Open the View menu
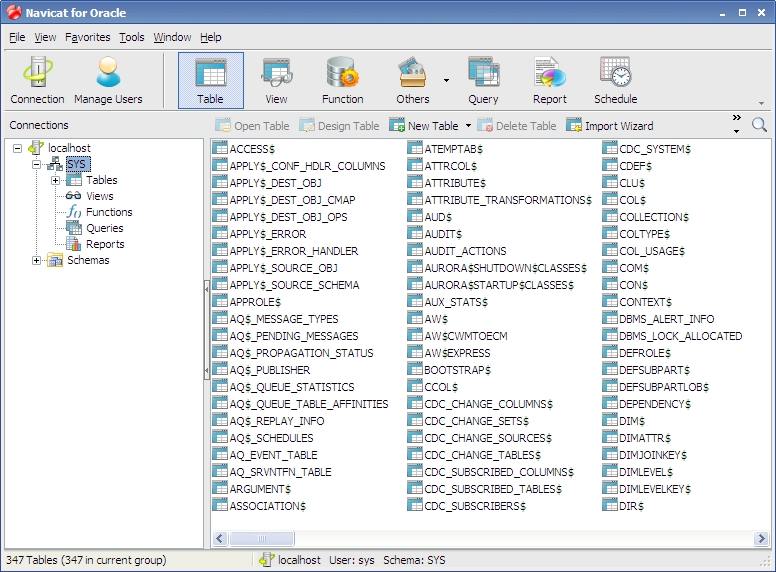The width and height of the screenshot is (776, 572). (45, 37)
